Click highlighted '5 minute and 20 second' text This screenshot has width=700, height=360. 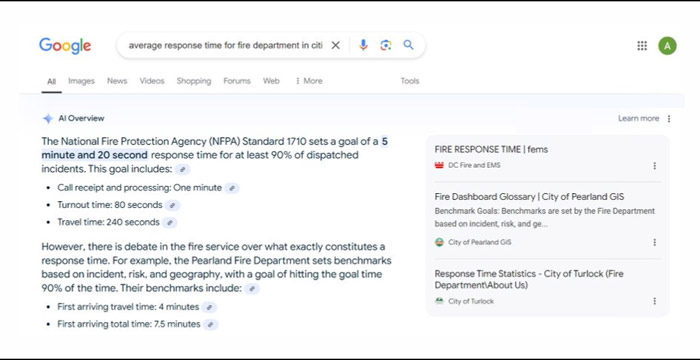coord(214,148)
